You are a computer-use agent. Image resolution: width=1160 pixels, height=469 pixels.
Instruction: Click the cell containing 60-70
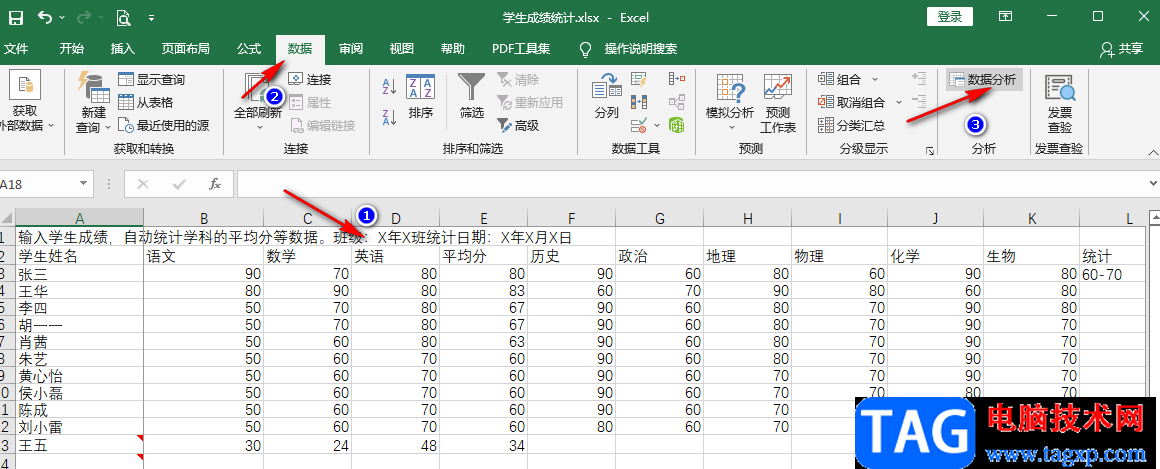point(1113,274)
